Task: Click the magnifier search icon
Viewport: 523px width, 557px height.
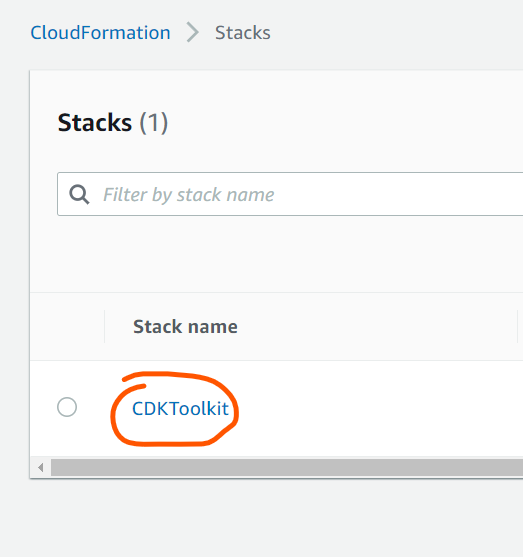Action: click(x=79, y=194)
